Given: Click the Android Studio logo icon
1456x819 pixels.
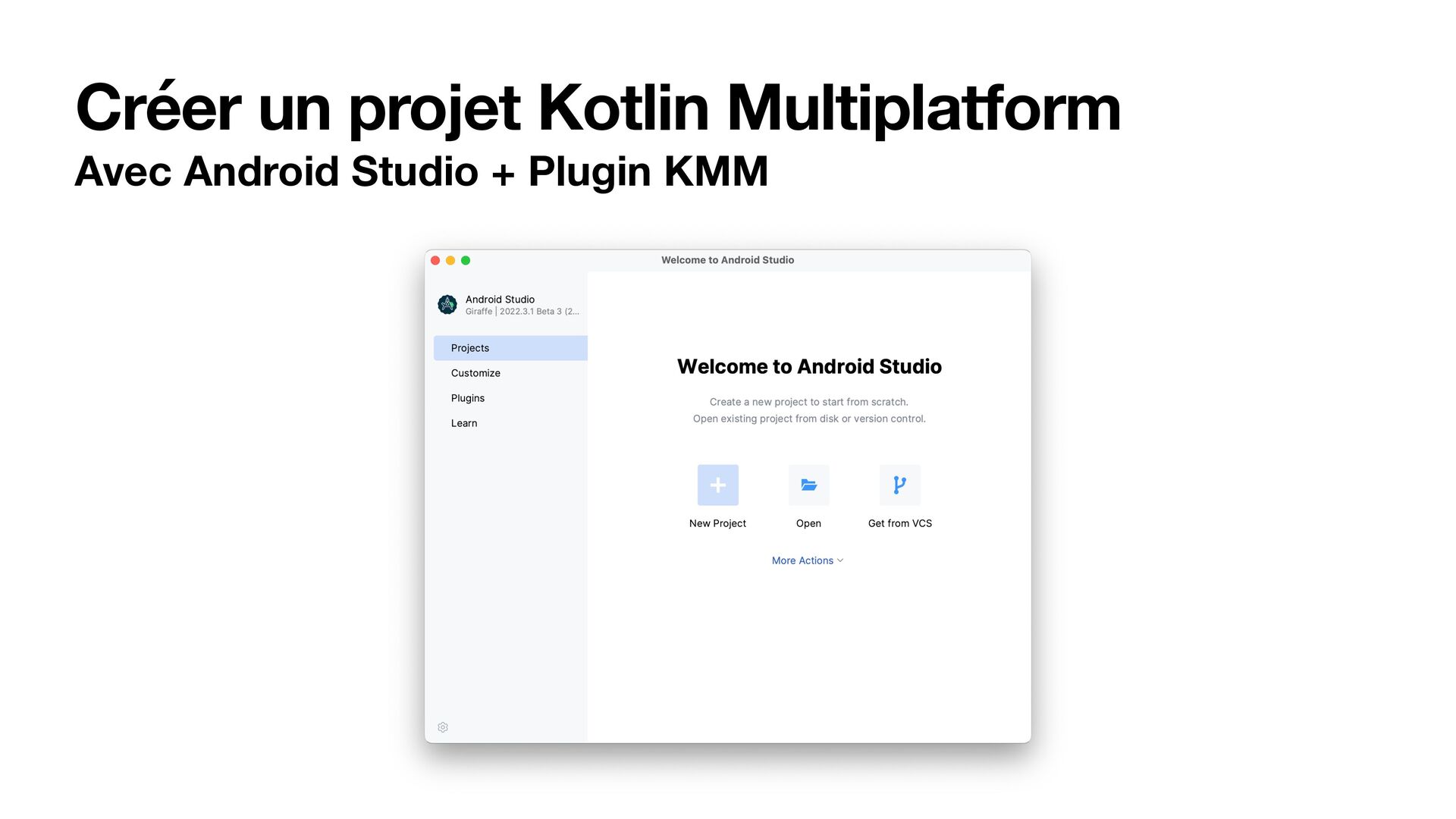Looking at the screenshot, I should pyautogui.click(x=447, y=305).
